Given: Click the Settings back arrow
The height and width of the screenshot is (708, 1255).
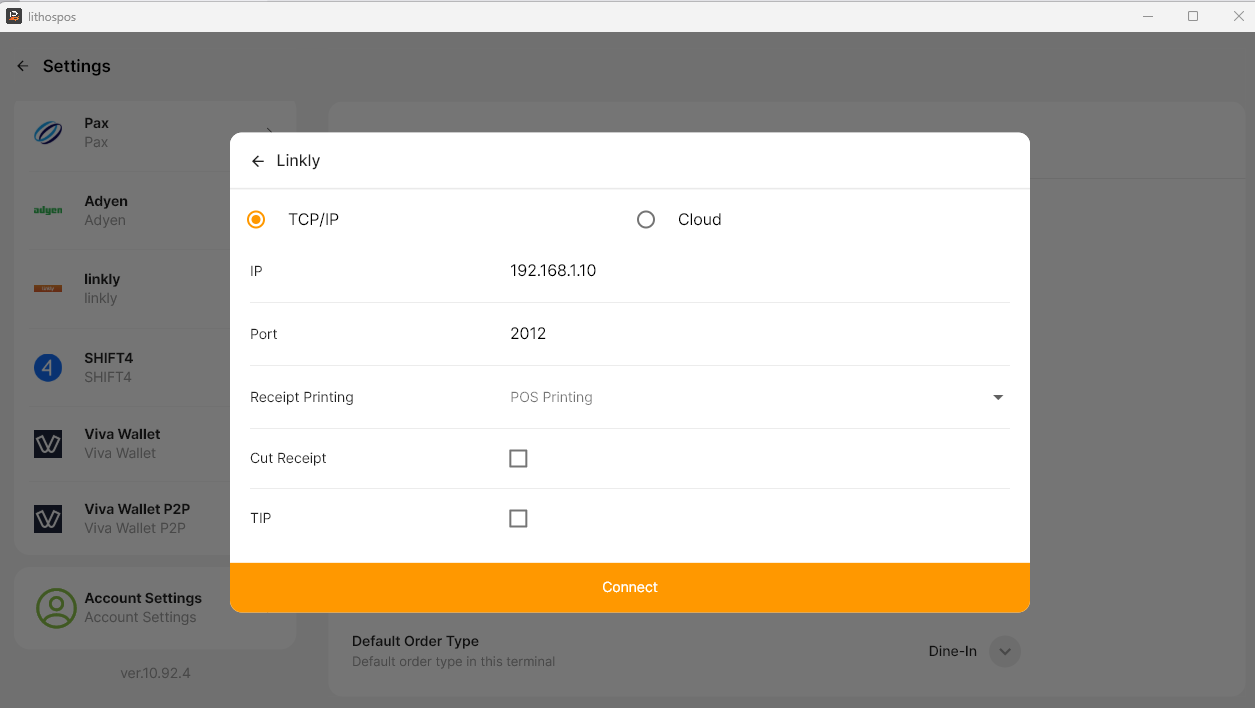Looking at the screenshot, I should point(23,66).
